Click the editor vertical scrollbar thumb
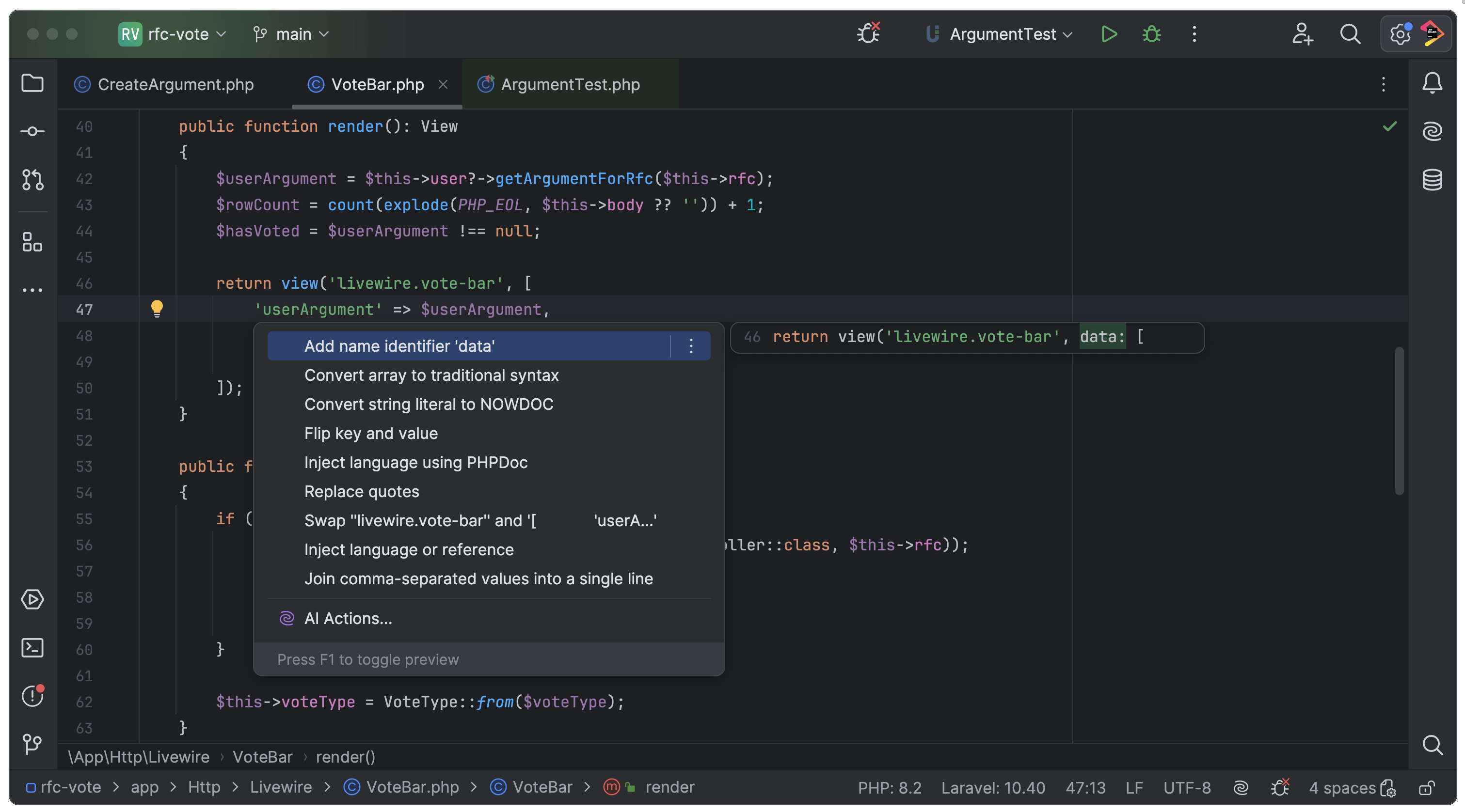 click(1399, 421)
